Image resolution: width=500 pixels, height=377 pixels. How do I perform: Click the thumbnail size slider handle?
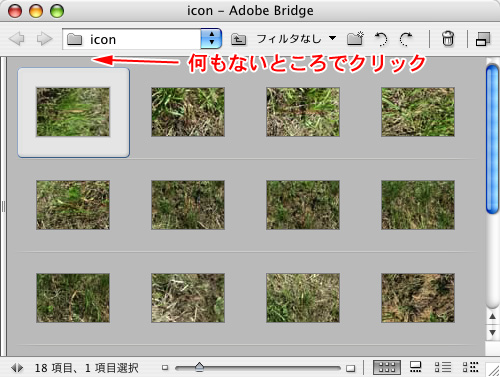click(199, 367)
